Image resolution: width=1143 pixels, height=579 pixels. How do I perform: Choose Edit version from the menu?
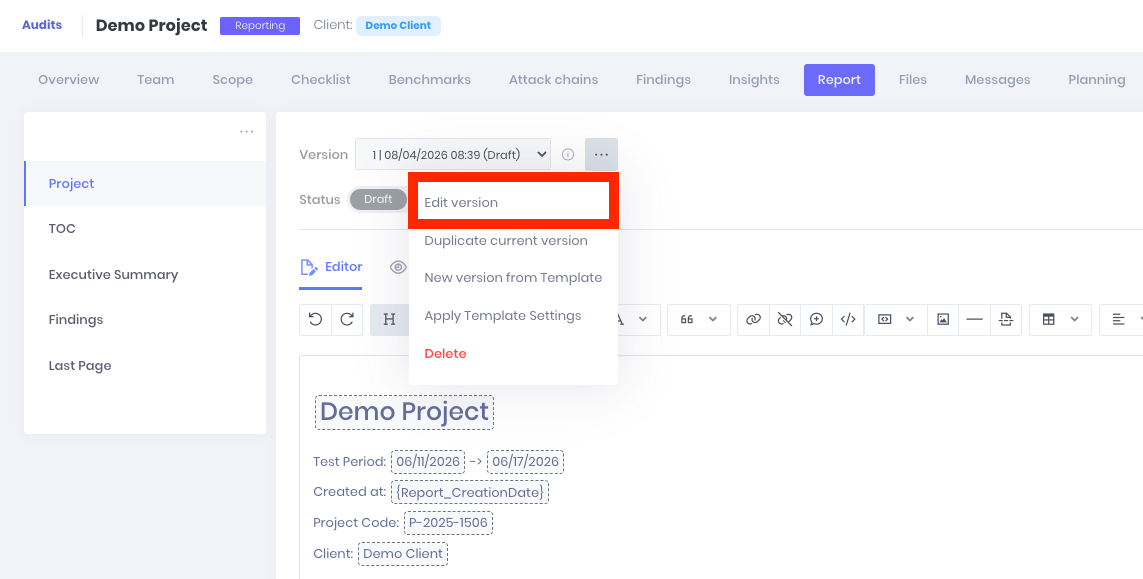(x=512, y=203)
